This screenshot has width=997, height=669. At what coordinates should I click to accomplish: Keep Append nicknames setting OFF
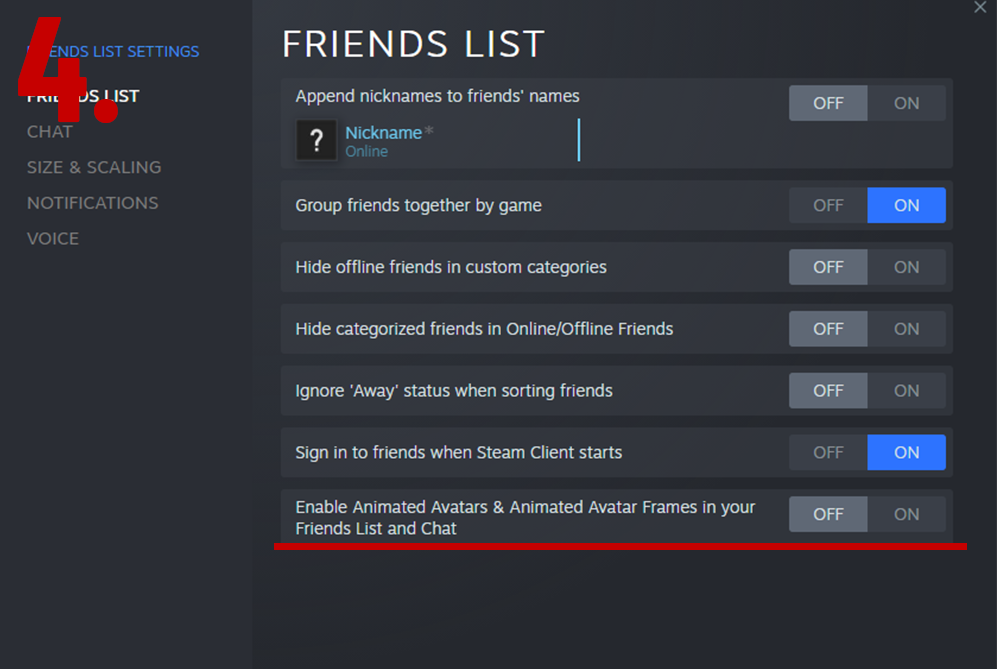[x=828, y=103]
